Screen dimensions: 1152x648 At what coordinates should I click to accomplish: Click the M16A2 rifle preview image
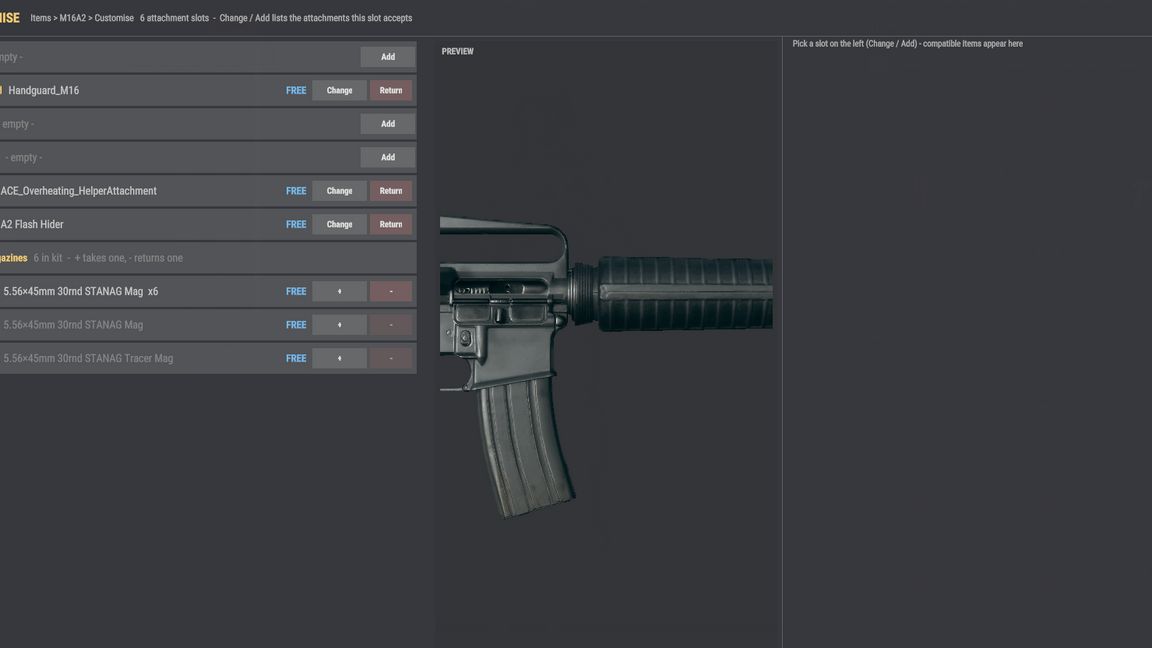pyautogui.click(x=606, y=366)
